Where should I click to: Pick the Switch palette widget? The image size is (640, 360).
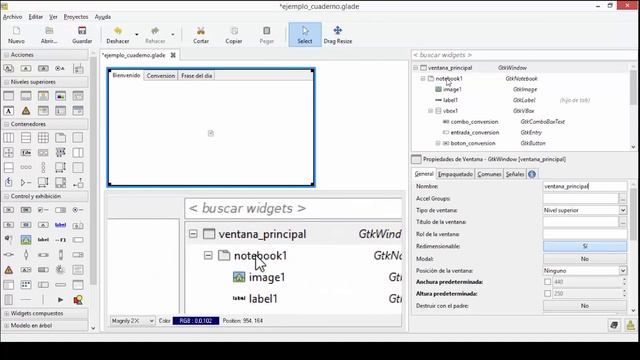coord(60,210)
